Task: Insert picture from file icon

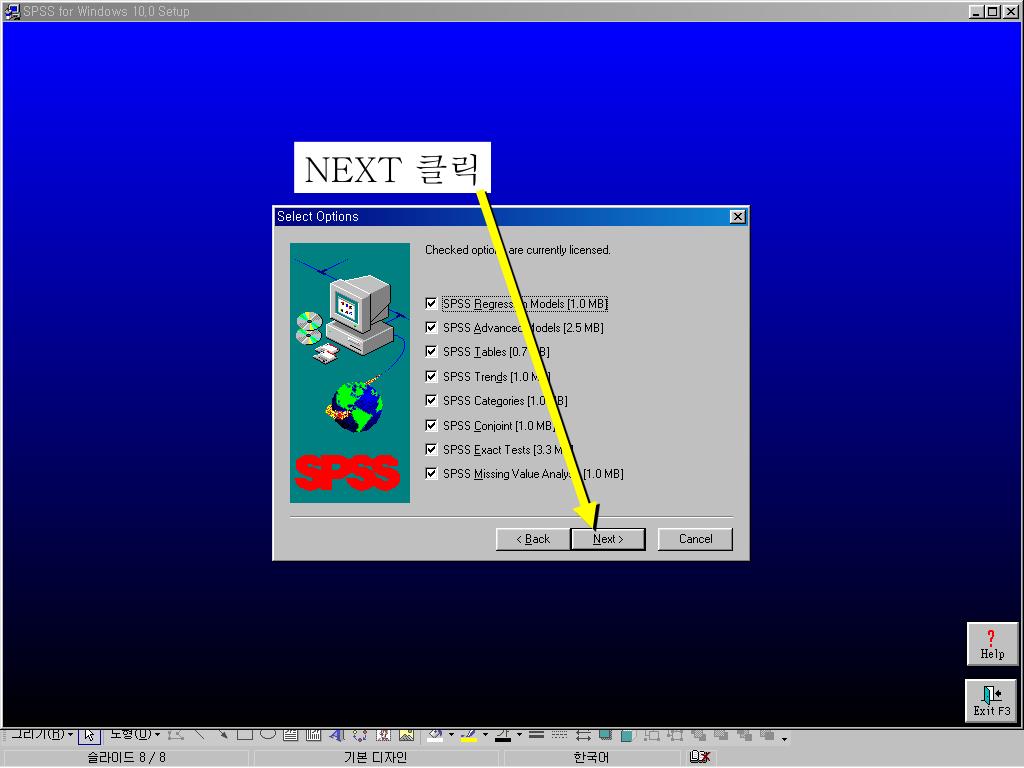Action: click(406, 735)
